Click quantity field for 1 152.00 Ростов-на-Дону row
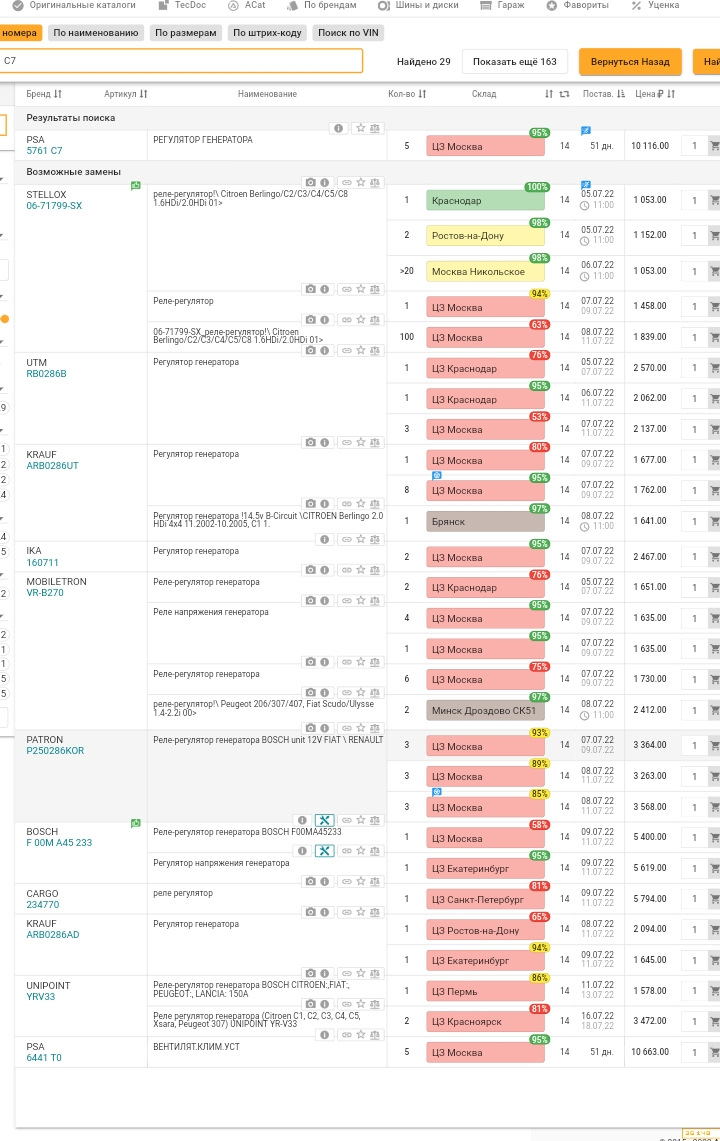 [x=694, y=235]
